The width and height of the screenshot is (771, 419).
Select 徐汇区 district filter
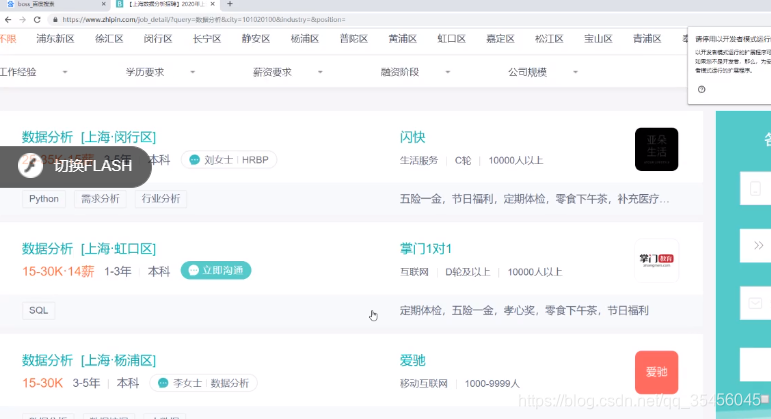tap(109, 39)
